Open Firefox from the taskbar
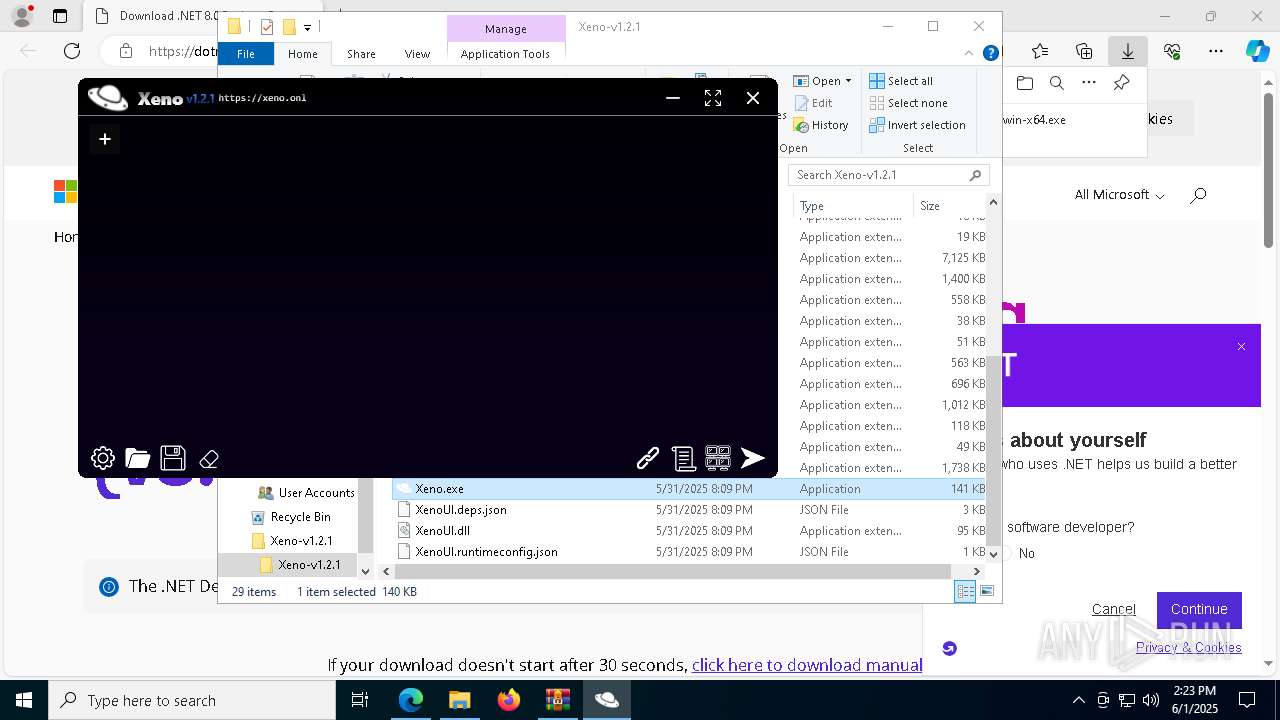This screenshot has height=720, width=1280. (509, 700)
